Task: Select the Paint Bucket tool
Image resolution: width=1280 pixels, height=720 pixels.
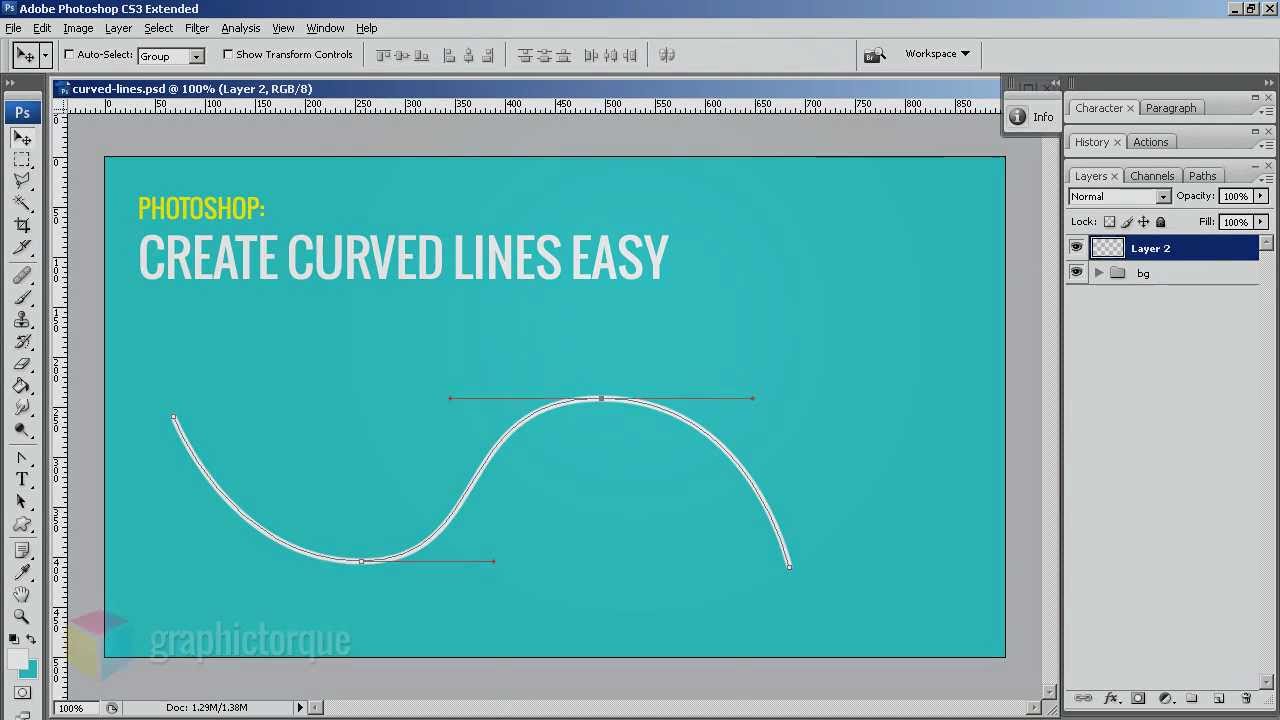Action: pyautogui.click(x=22, y=386)
